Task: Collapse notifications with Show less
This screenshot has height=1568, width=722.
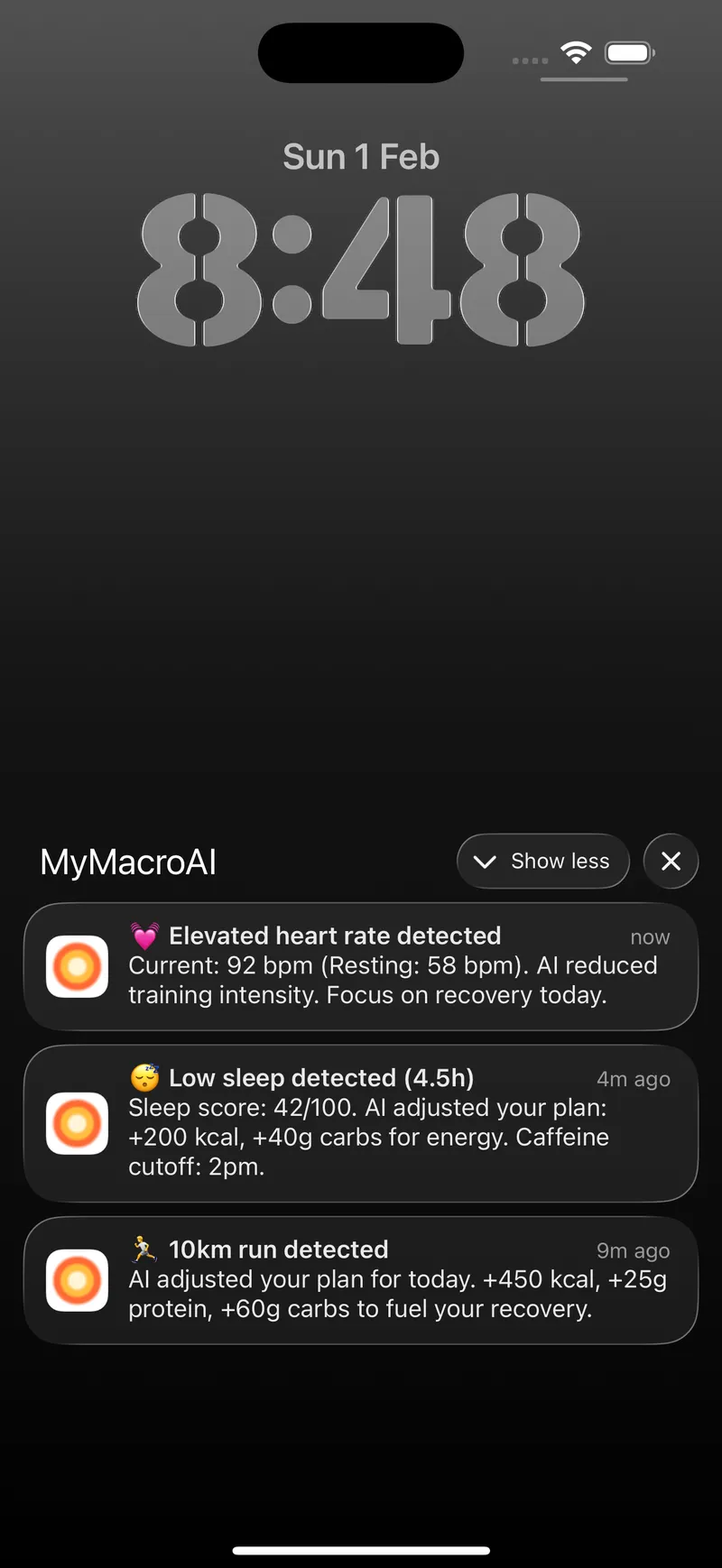Action: point(560,861)
